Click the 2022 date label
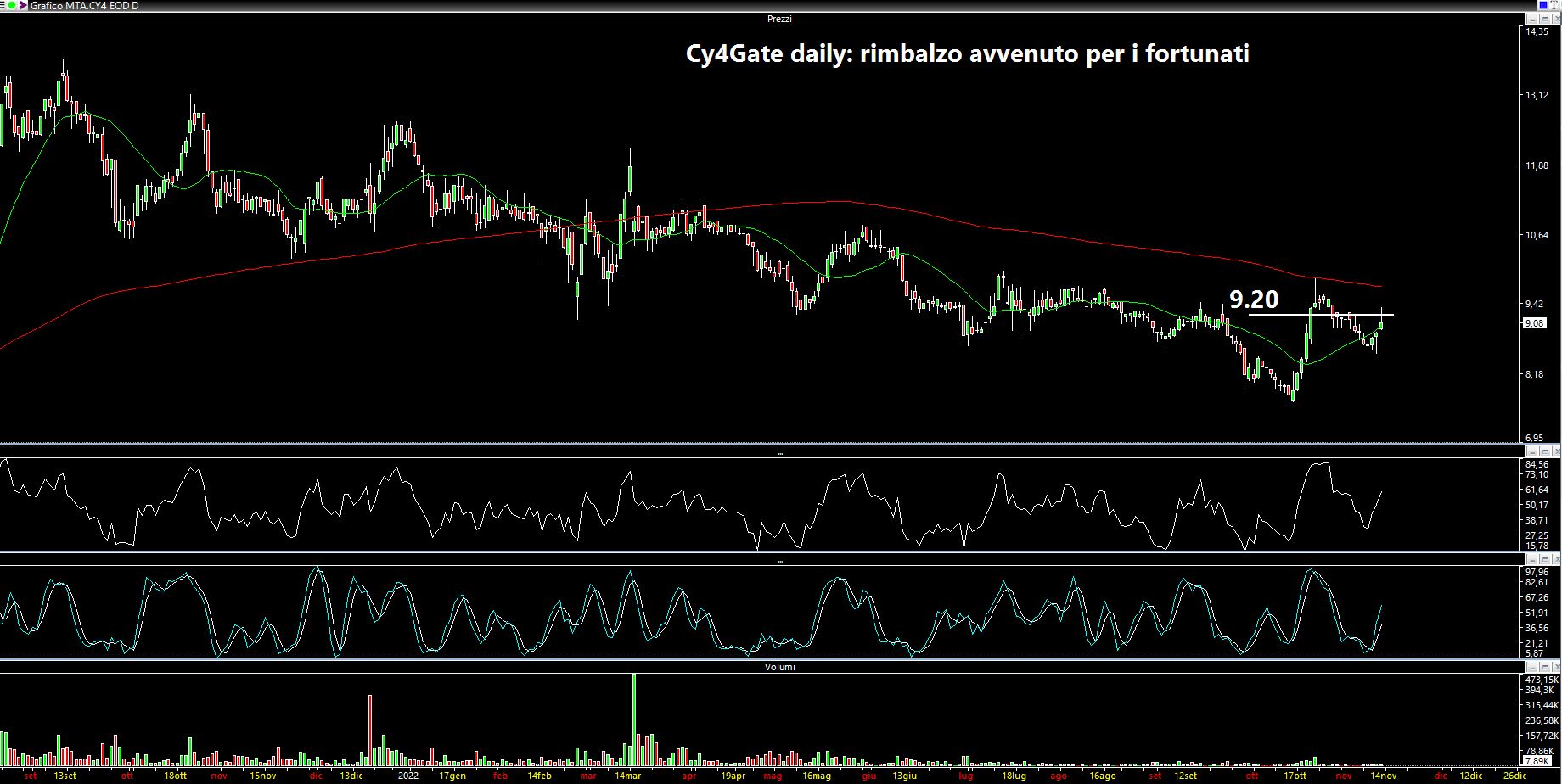1562x784 pixels. tap(408, 776)
